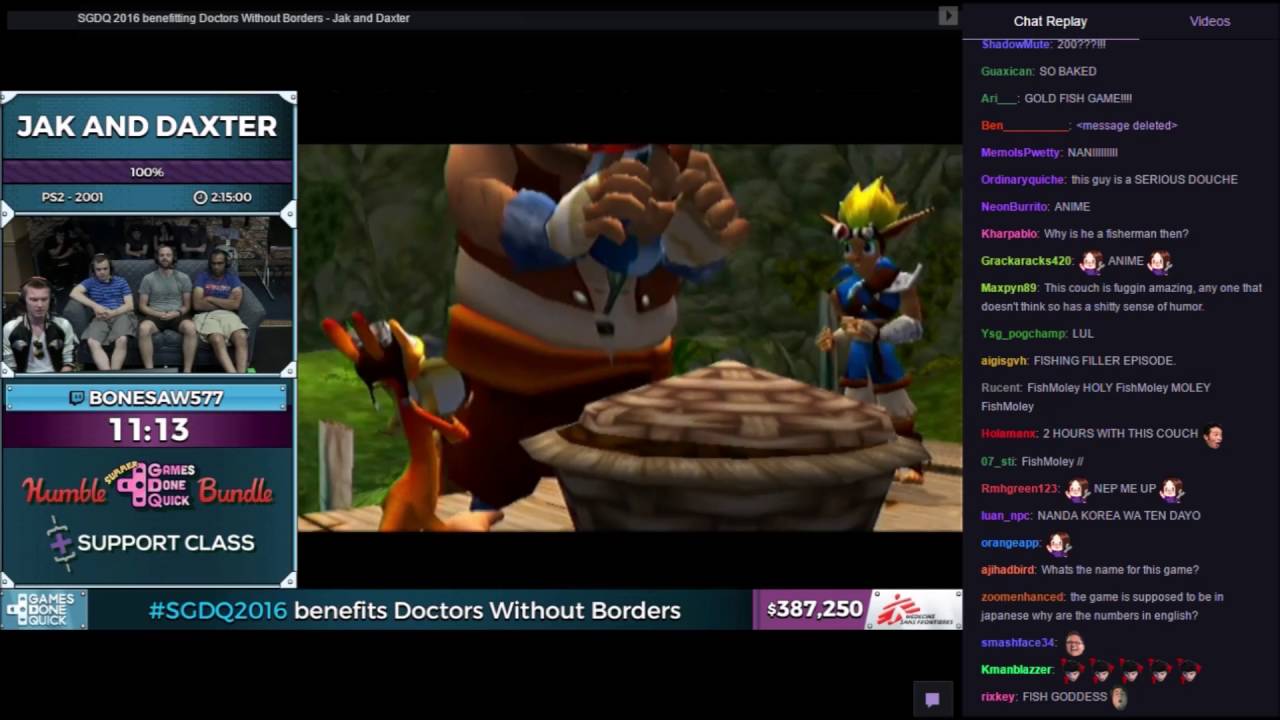The width and height of the screenshot is (1280, 720).
Task: Click the smashface34 username in chat
Action: pos(1017,642)
